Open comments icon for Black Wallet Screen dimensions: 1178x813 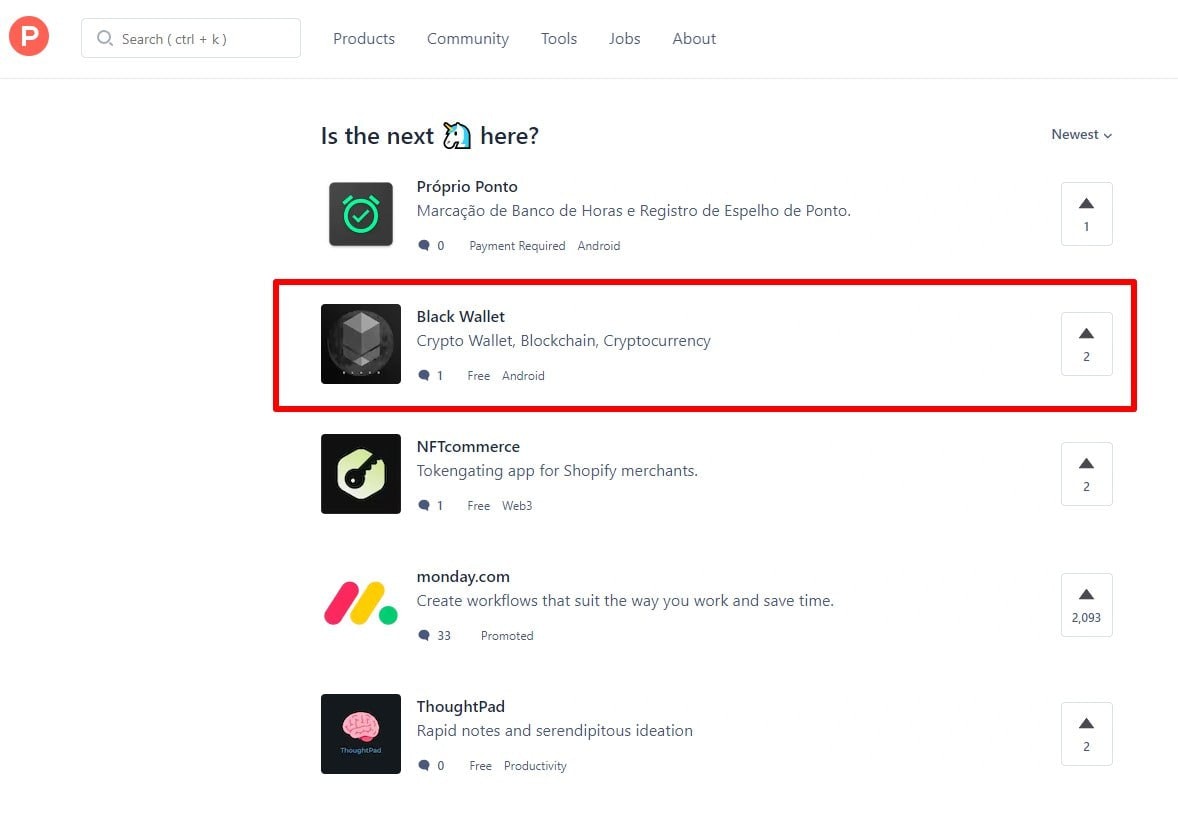tap(424, 376)
